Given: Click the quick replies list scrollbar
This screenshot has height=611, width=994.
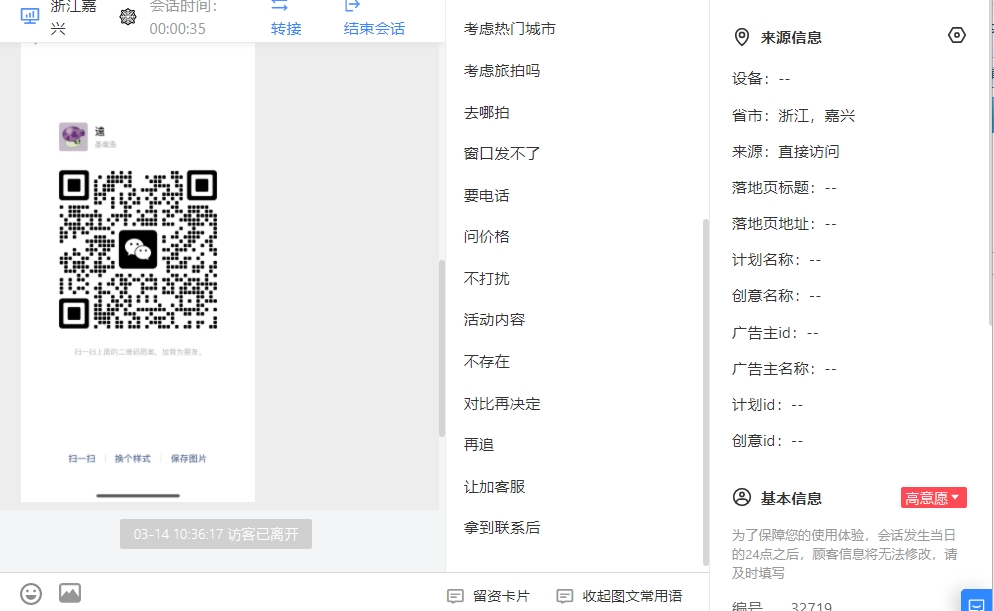Looking at the screenshot, I should point(706,392).
